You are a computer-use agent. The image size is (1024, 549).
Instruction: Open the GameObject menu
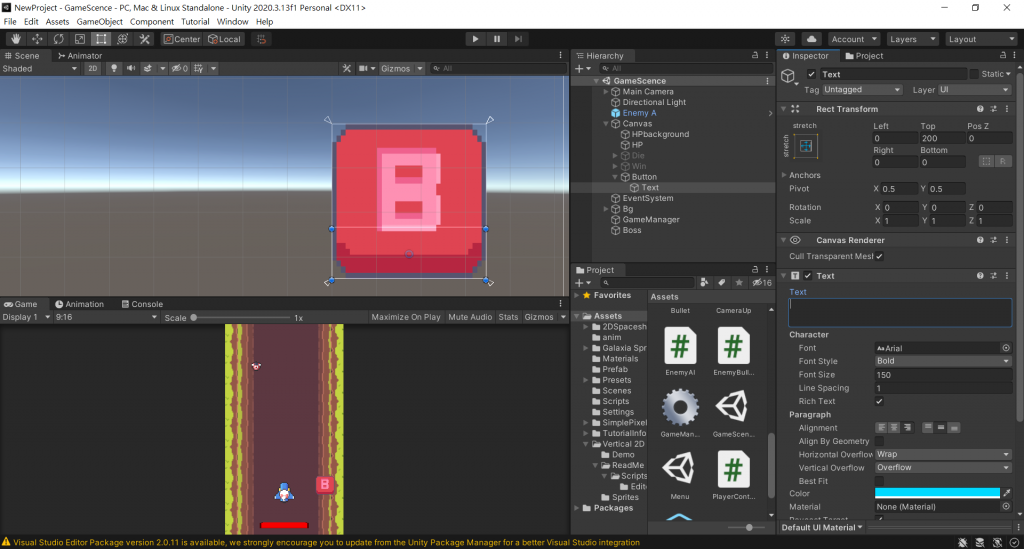coord(99,21)
